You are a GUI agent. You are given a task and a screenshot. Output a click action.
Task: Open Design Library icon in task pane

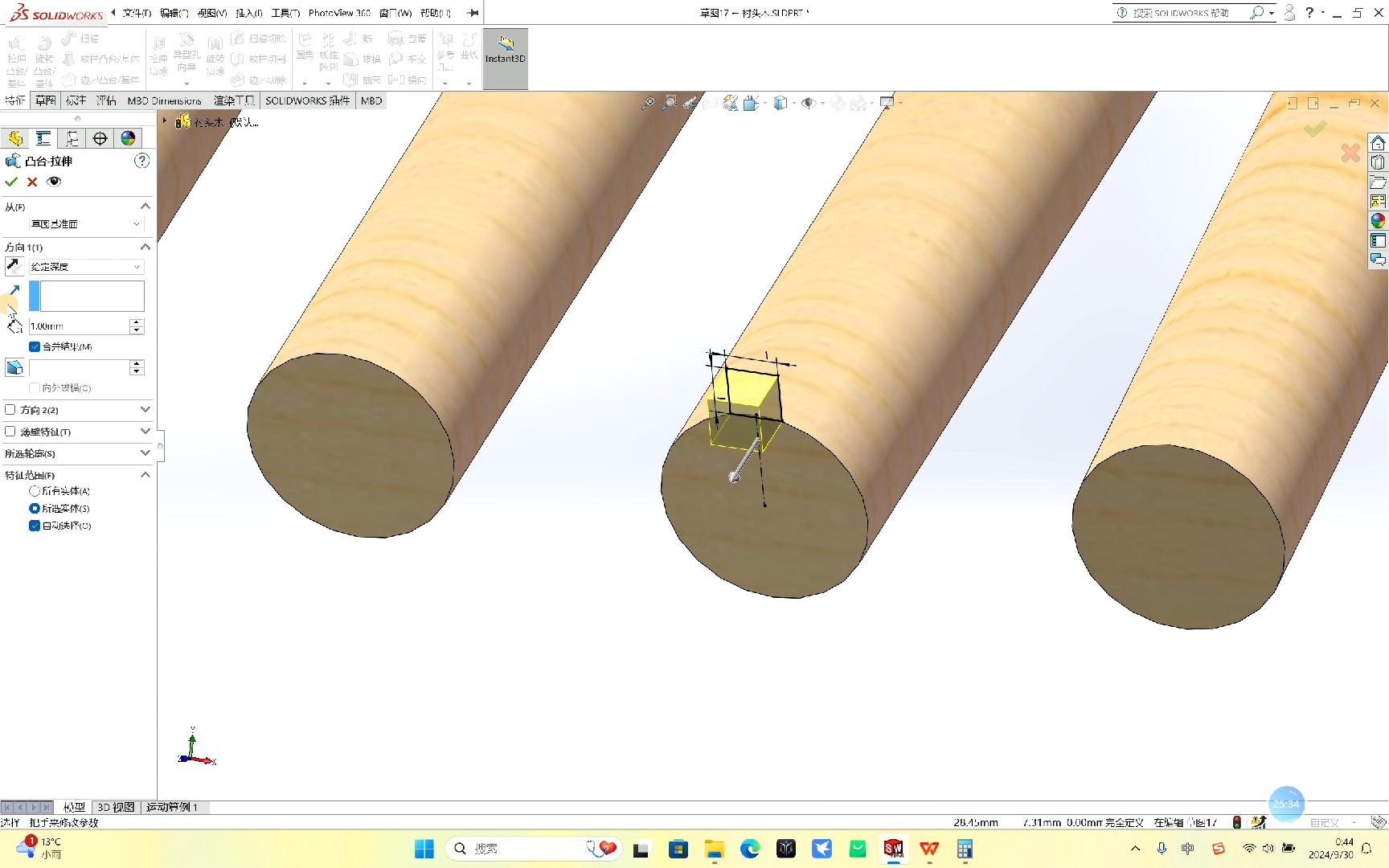coord(1378,162)
